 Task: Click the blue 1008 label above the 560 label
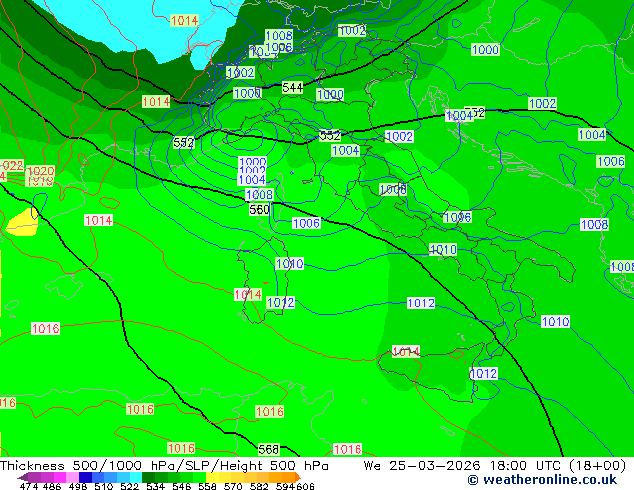point(259,195)
